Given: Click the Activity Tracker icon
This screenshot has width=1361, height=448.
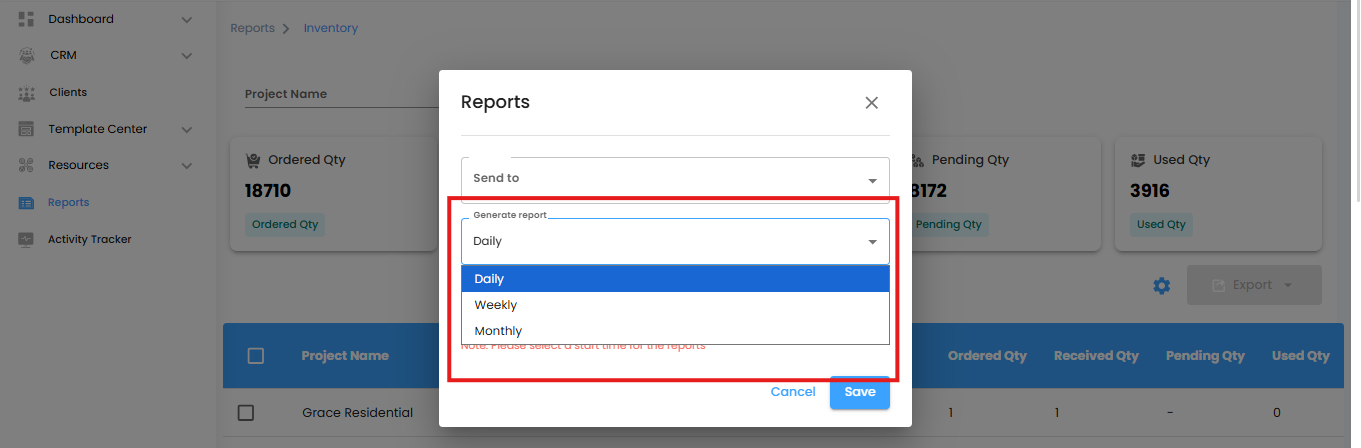Looking at the screenshot, I should point(27,240).
